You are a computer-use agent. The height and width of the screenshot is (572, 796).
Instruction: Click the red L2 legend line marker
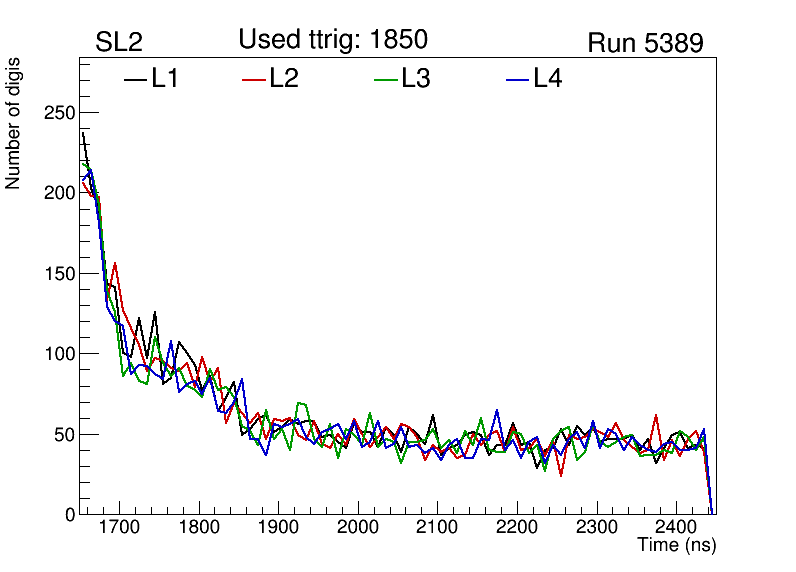coord(254,80)
